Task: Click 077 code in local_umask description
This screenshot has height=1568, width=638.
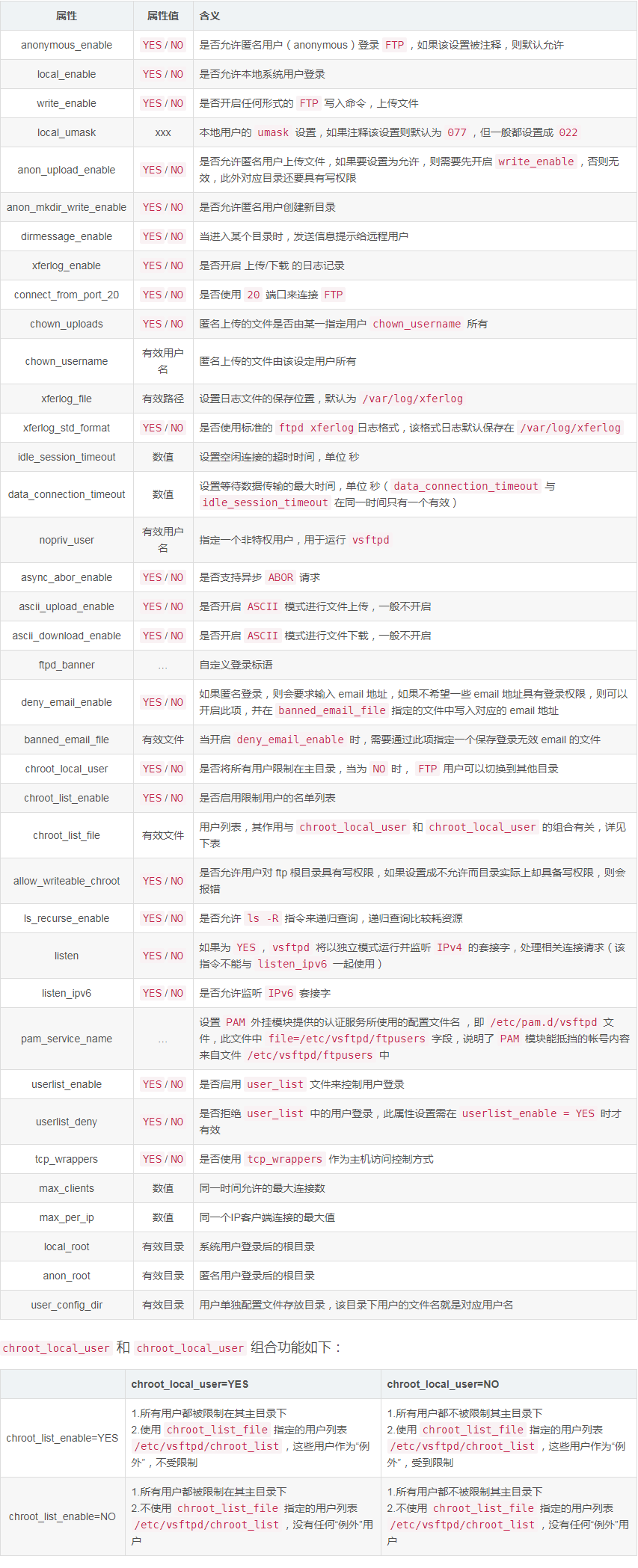Action: pos(457,132)
